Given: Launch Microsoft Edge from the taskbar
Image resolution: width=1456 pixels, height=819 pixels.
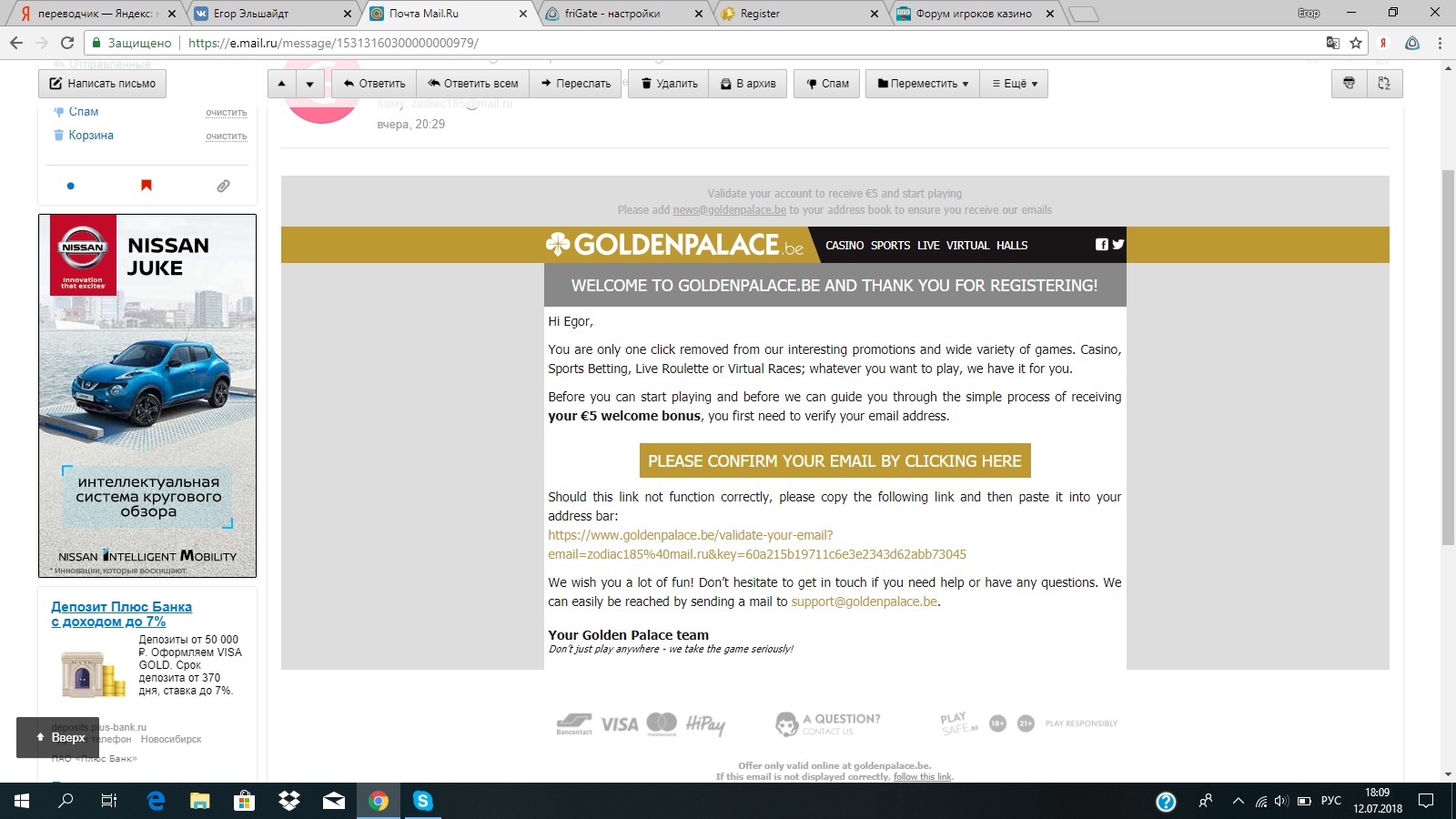Looking at the screenshot, I should (x=156, y=801).
